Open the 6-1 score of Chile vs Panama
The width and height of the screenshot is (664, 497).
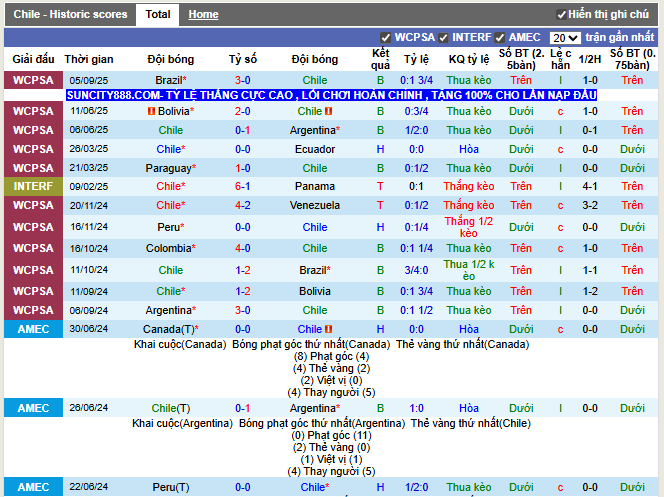pyautogui.click(x=243, y=186)
